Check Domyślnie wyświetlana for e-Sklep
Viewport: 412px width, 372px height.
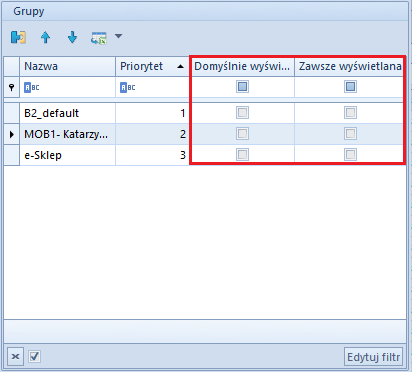tap(242, 155)
